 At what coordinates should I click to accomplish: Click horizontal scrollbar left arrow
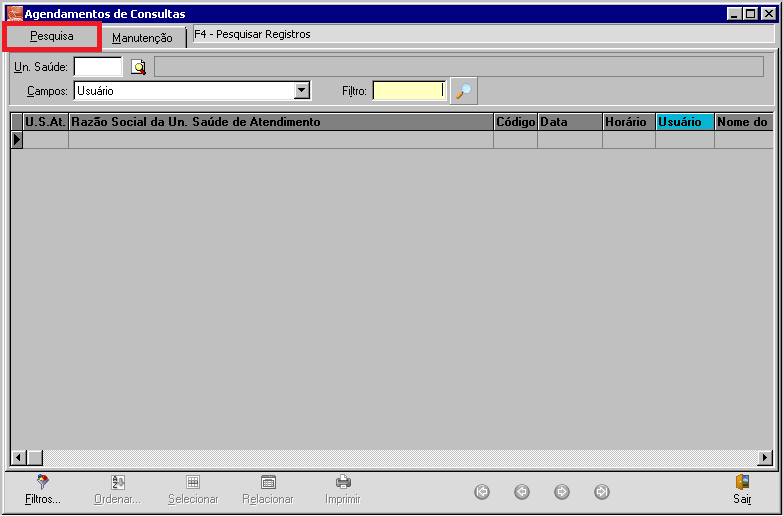tap(18, 458)
